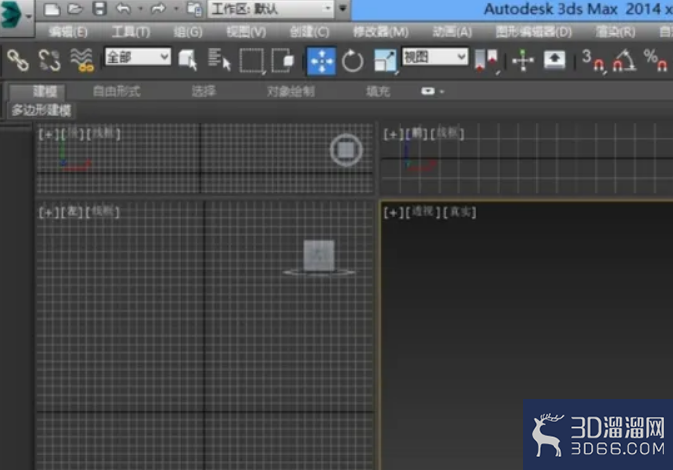Toggle the 3D Snaps magnet

(594, 61)
